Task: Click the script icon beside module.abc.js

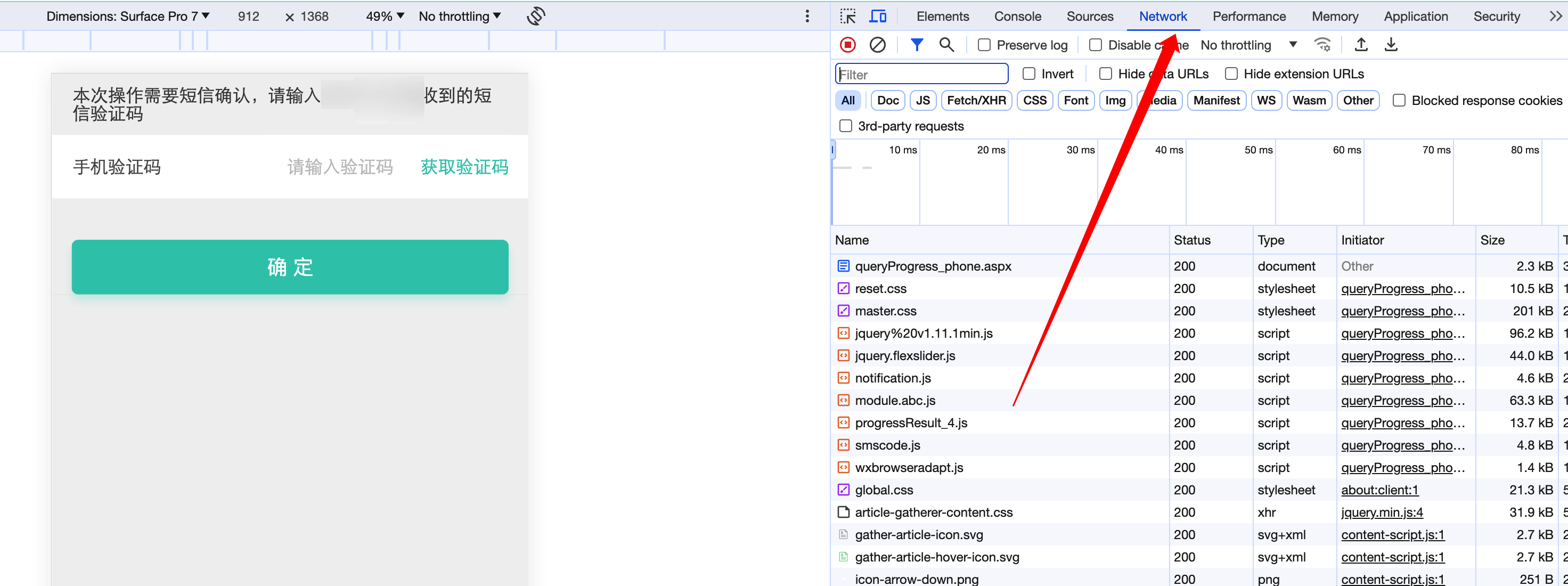Action: (843, 400)
